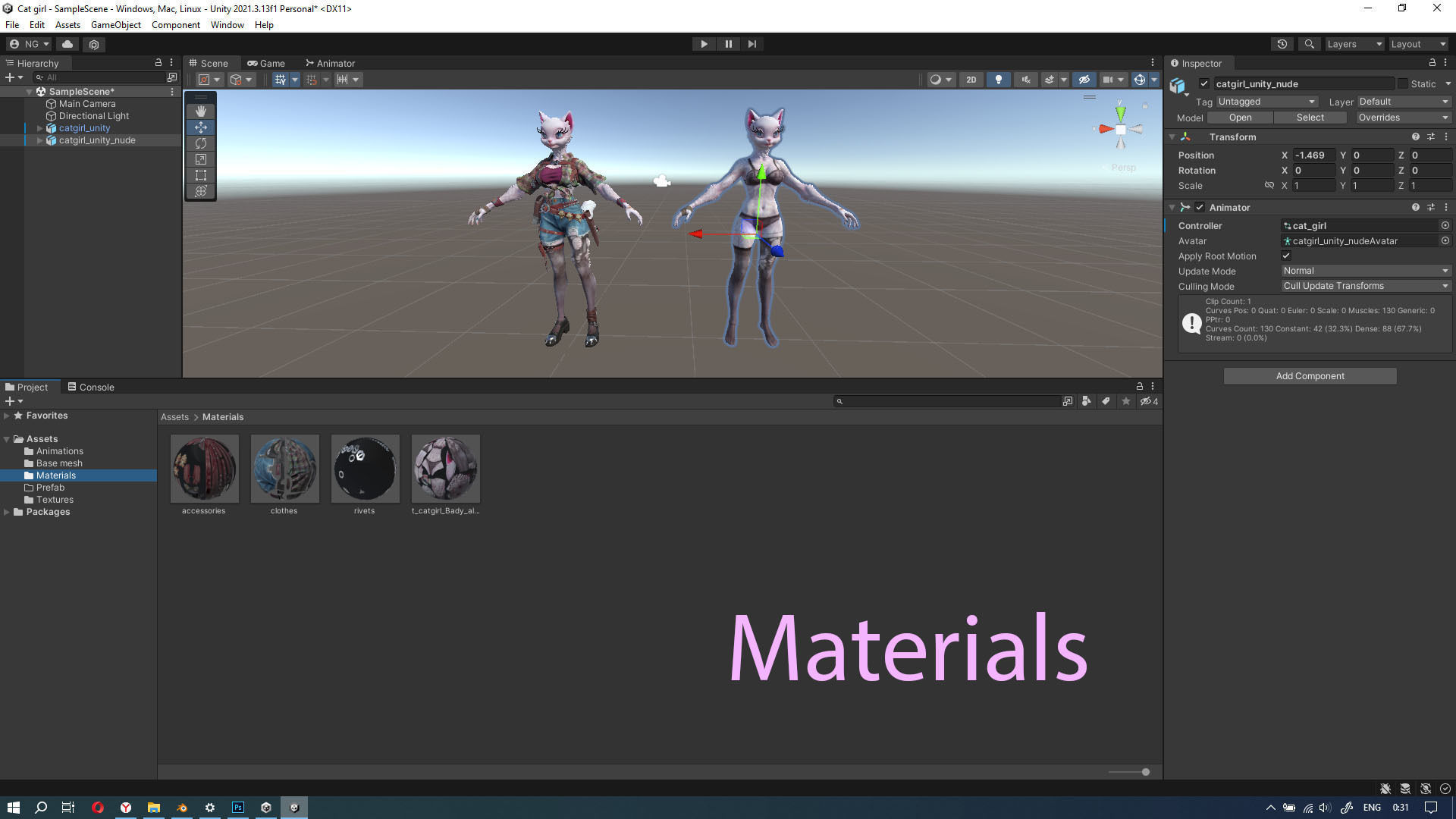Toggle 2D scene view mode

(971, 80)
